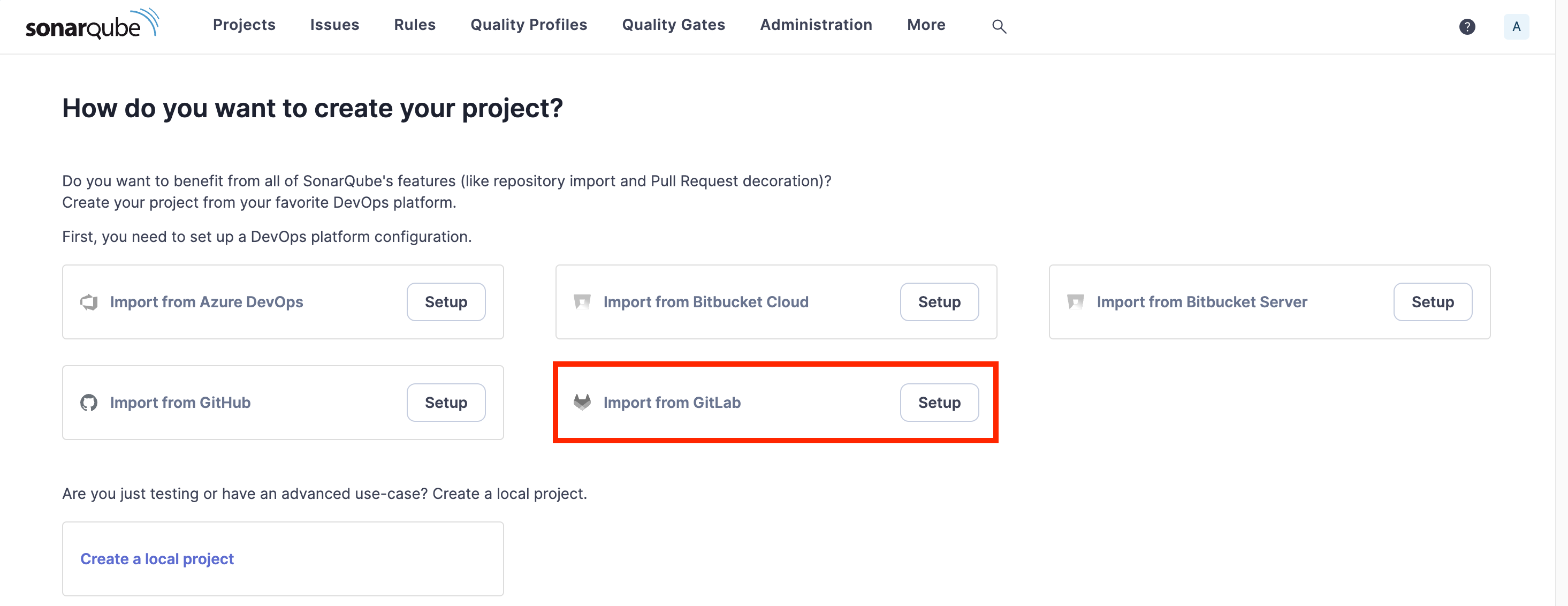
Task: Select 'Import from GitHub' text
Action: click(x=180, y=403)
